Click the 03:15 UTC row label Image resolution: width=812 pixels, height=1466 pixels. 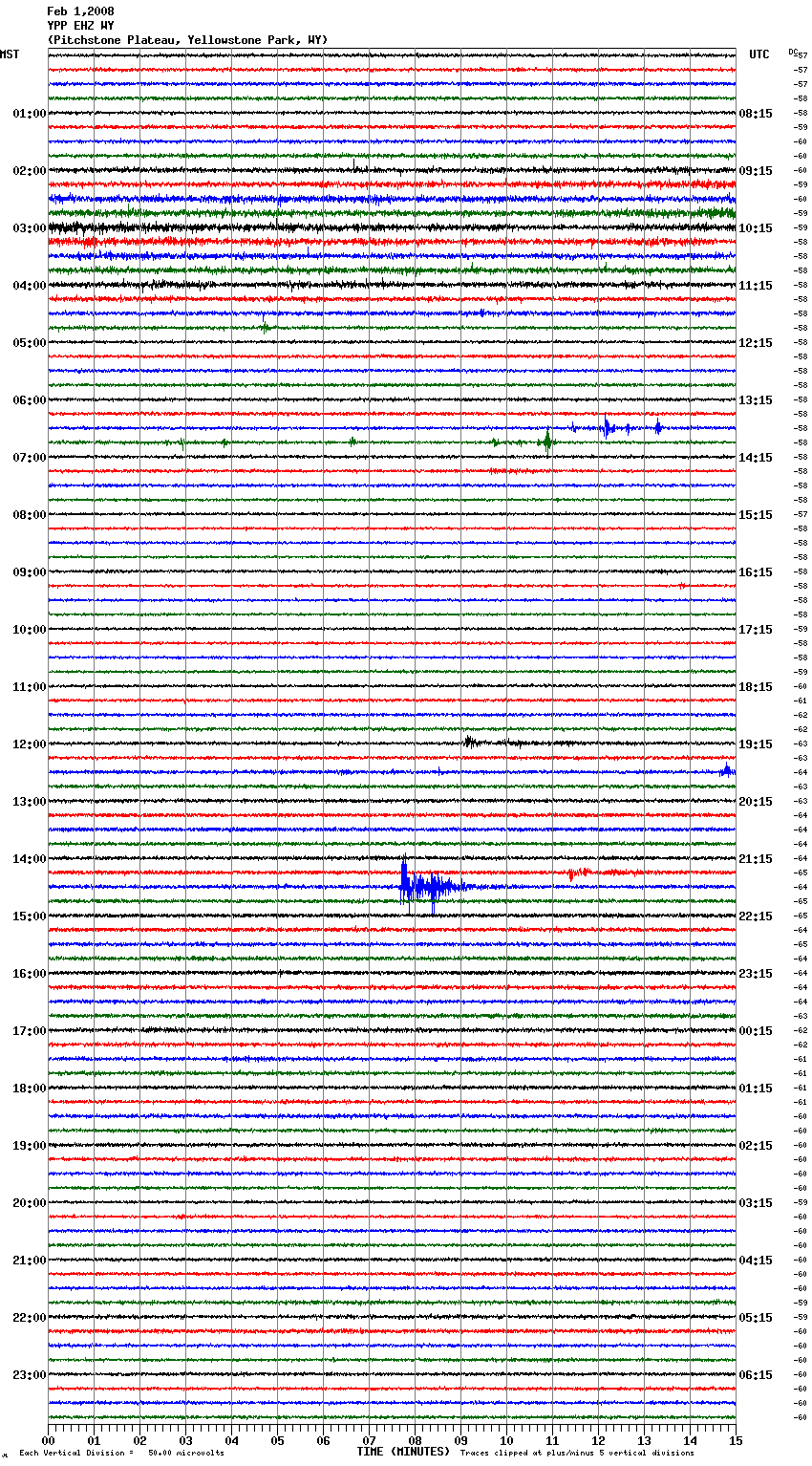[x=756, y=1203]
